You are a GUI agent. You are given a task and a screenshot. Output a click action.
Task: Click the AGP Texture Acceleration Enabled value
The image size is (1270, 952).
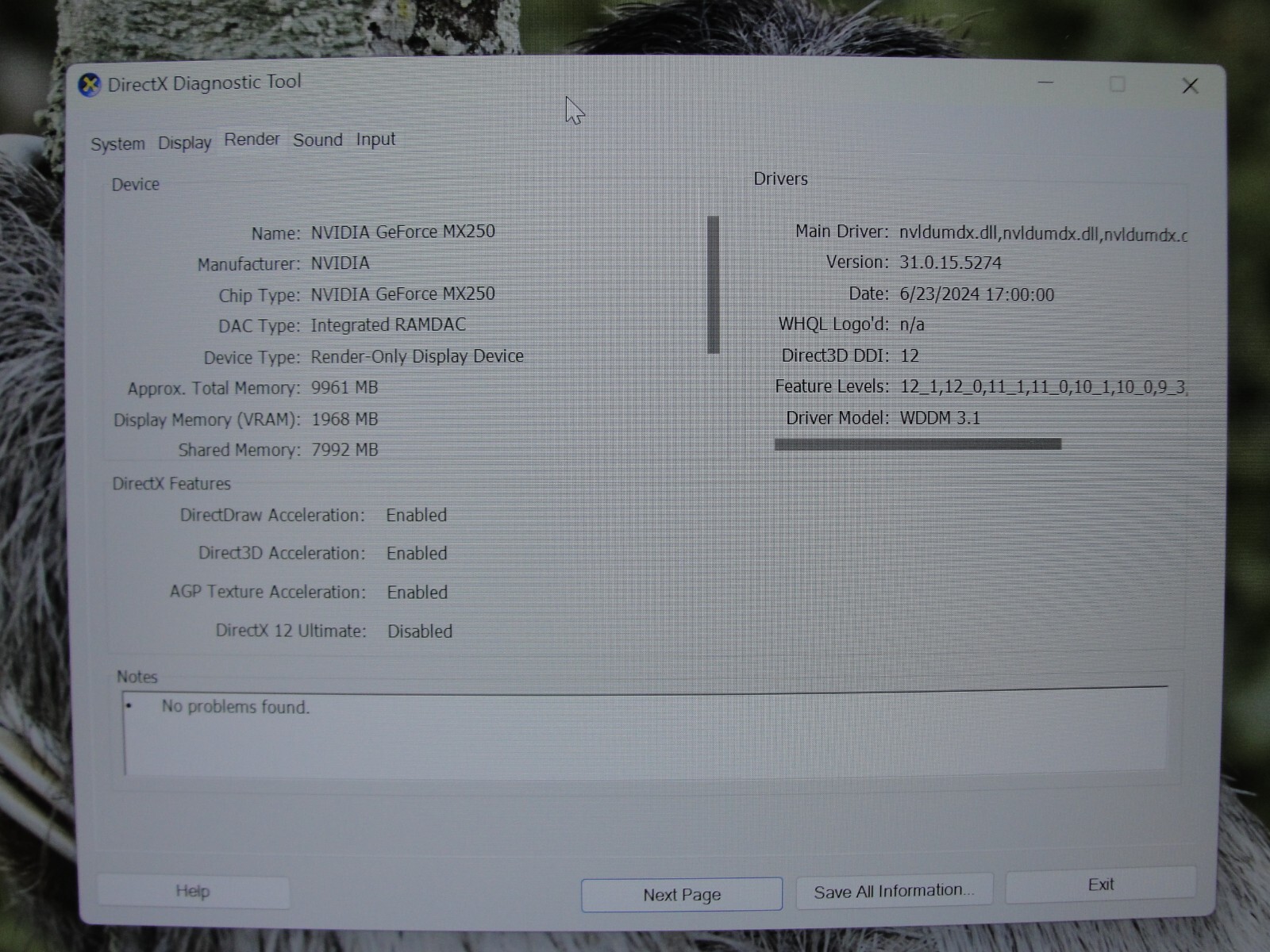click(x=418, y=592)
